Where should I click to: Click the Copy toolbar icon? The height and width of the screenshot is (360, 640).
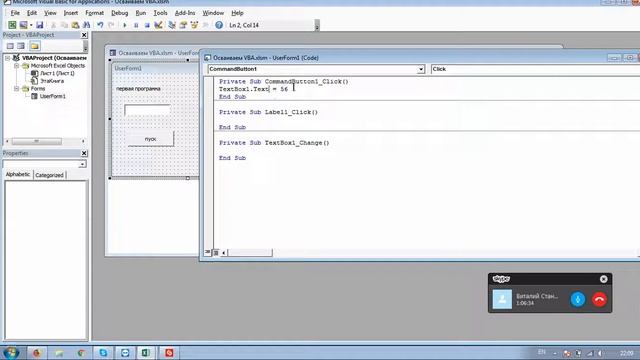click(64, 25)
